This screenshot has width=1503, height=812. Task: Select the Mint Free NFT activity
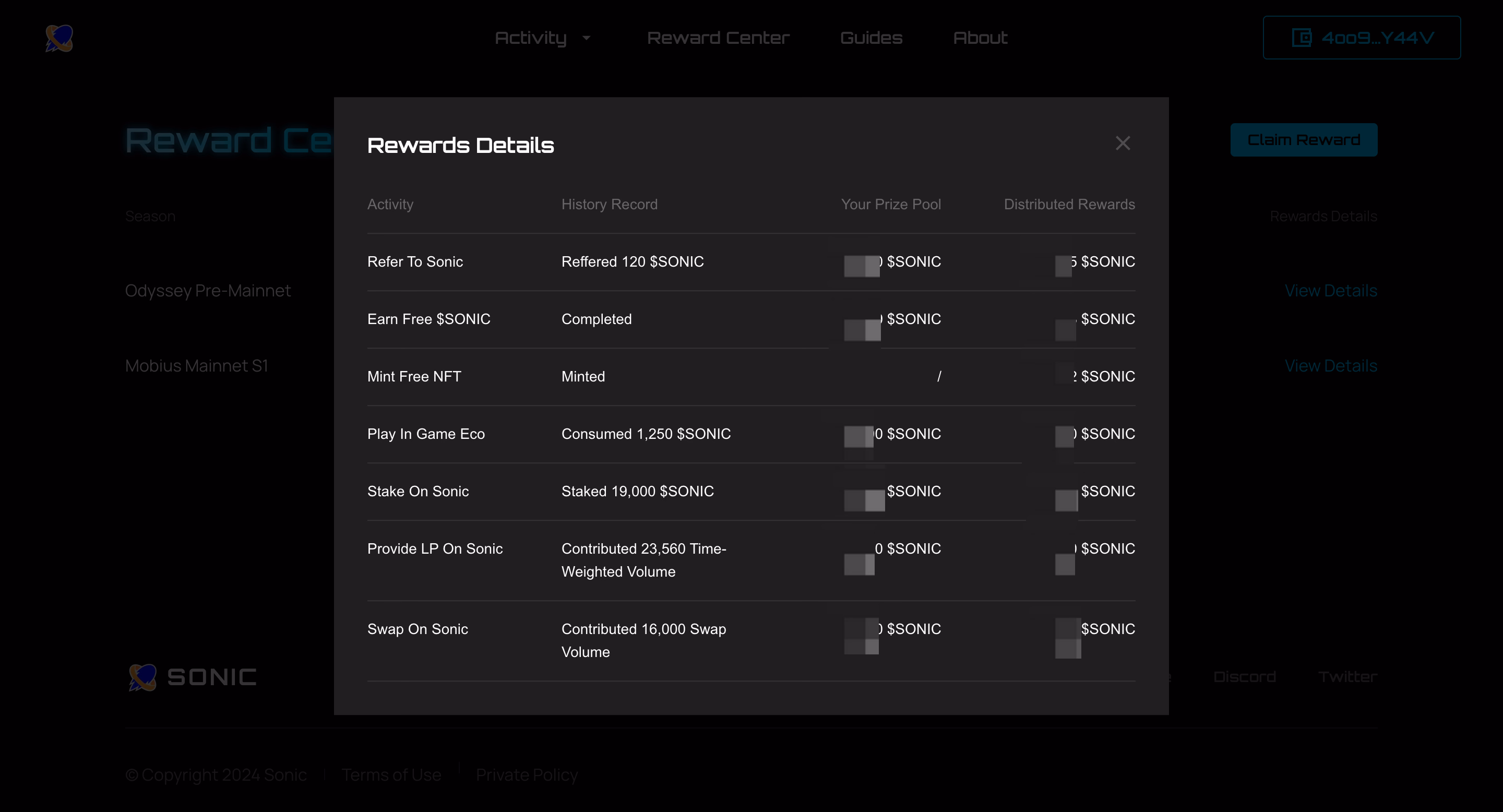(414, 377)
